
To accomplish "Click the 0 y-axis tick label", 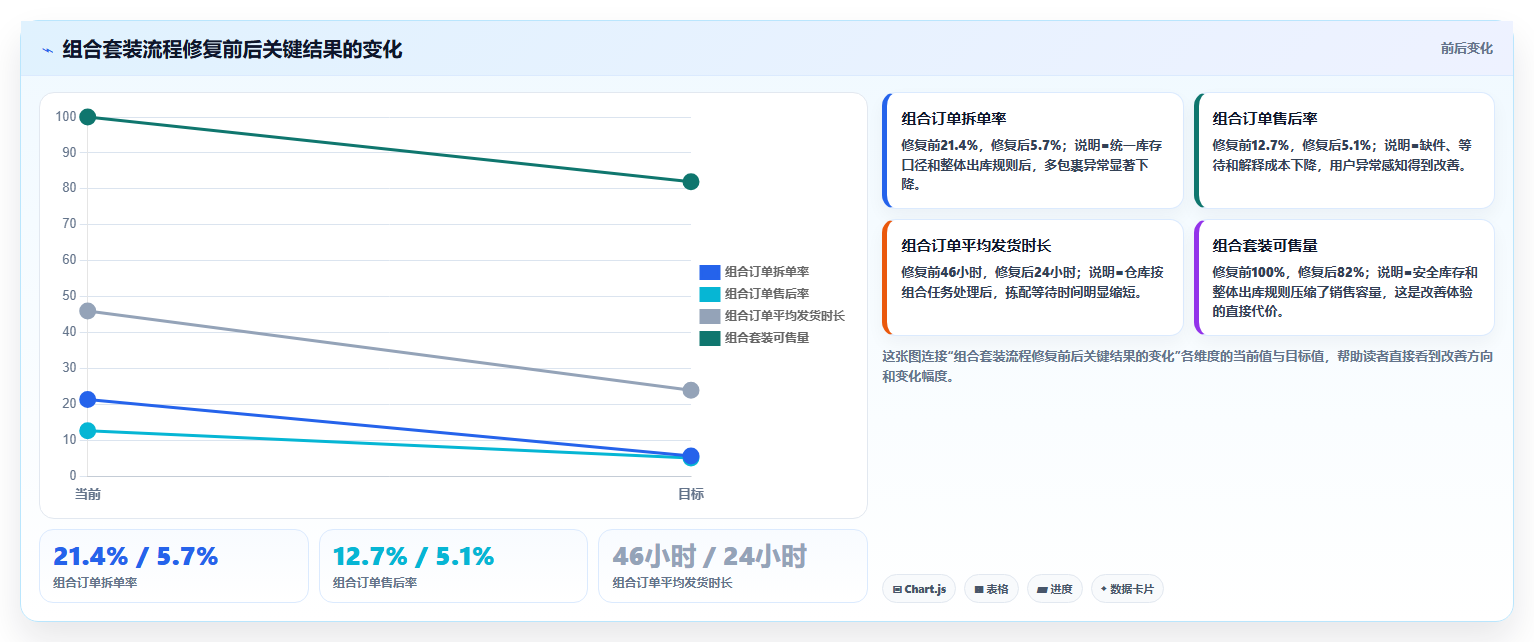I will click(x=73, y=476).
